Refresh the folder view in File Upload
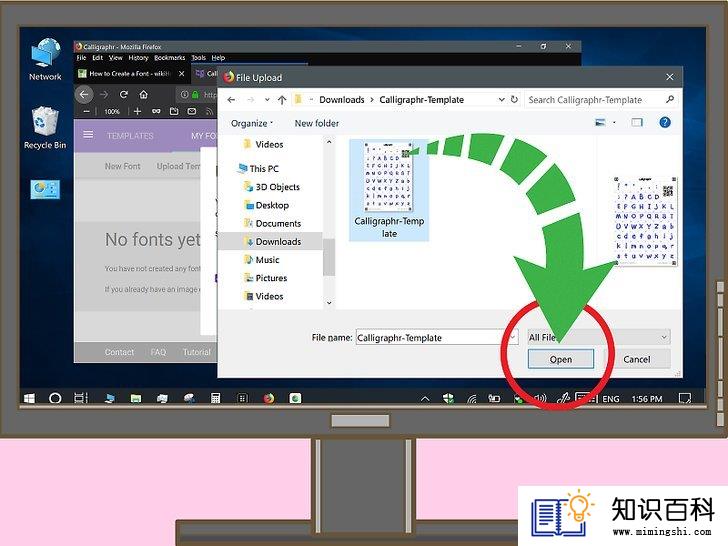 [x=514, y=99]
